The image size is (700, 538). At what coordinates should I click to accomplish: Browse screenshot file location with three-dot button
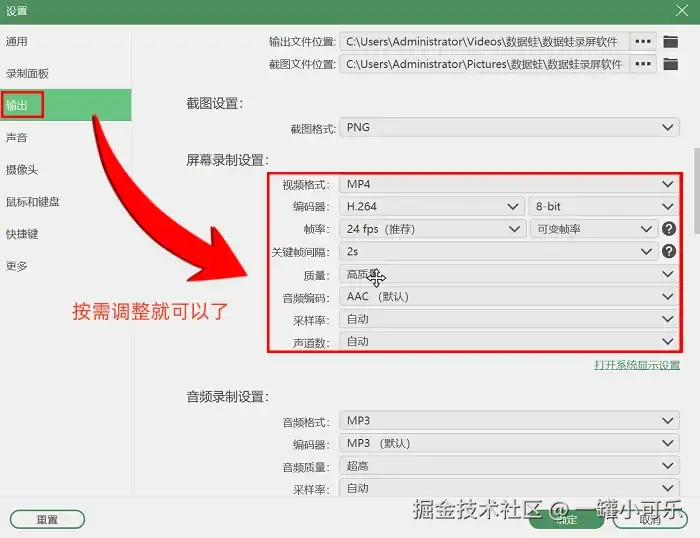pyautogui.click(x=642, y=64)
